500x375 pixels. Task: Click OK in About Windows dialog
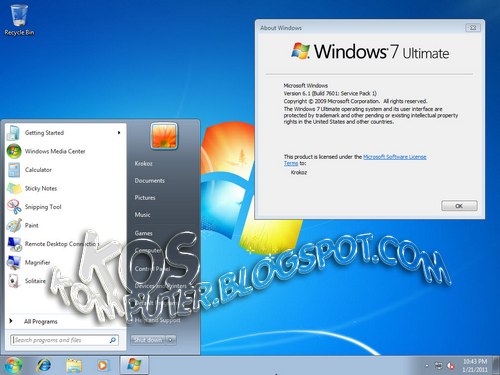click(x=459, y=206)
